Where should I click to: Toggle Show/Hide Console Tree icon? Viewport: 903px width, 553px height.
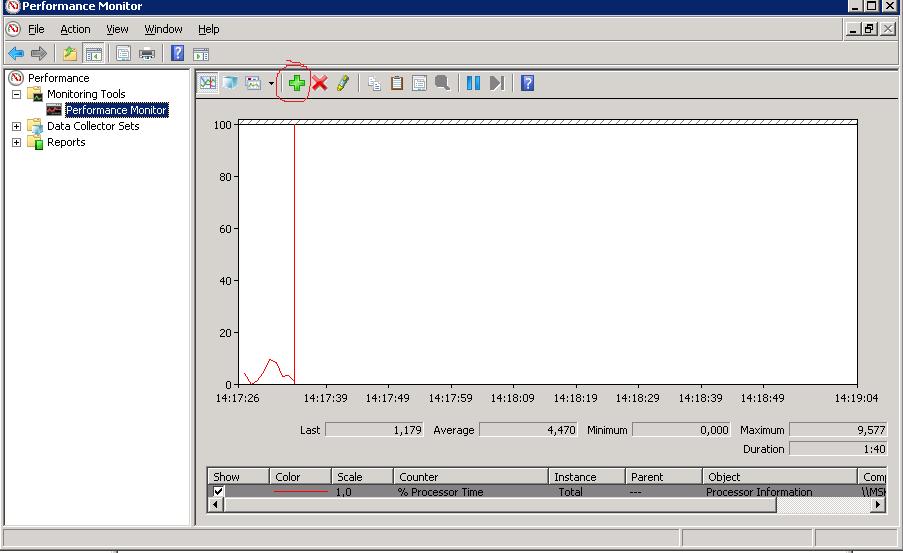93,54
